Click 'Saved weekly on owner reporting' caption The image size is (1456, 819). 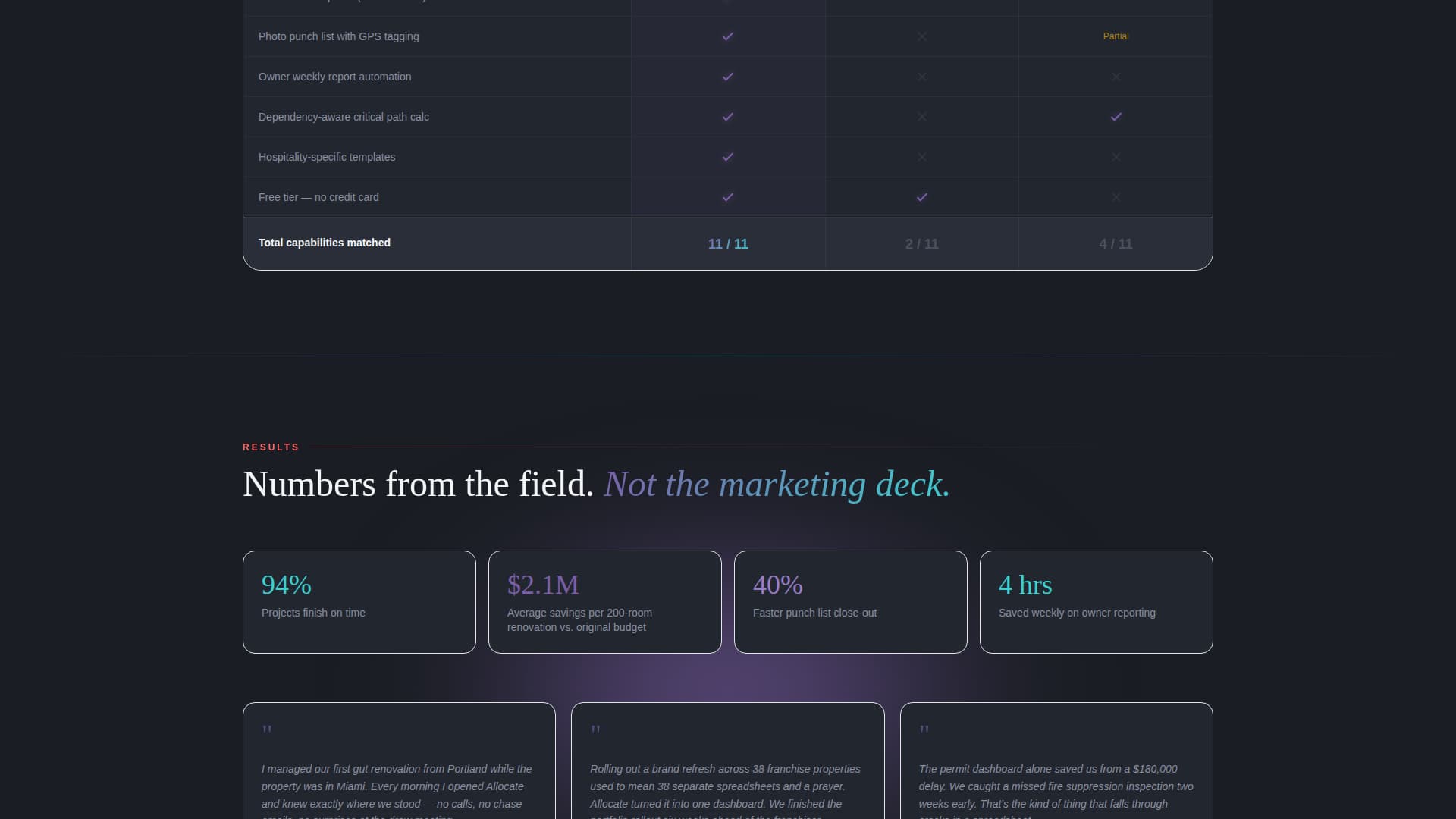1077,613
